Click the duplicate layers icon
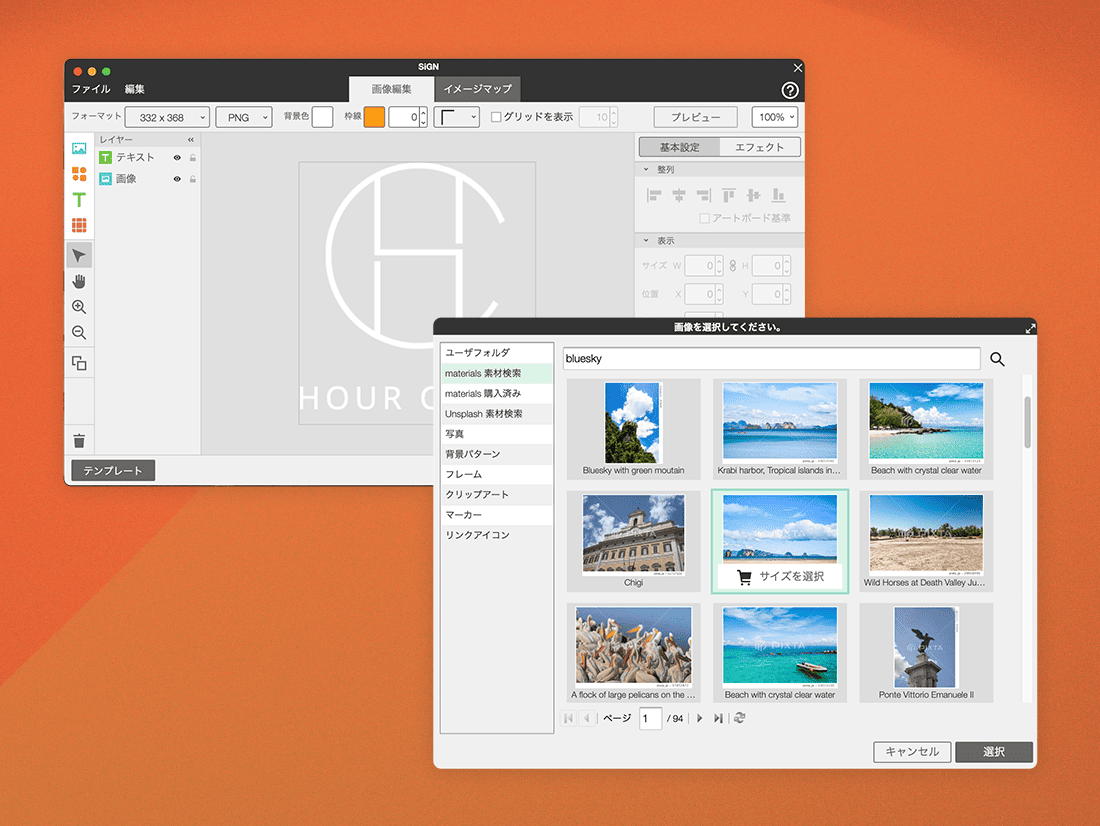1100x826 pixels. [x=79, y=364]
